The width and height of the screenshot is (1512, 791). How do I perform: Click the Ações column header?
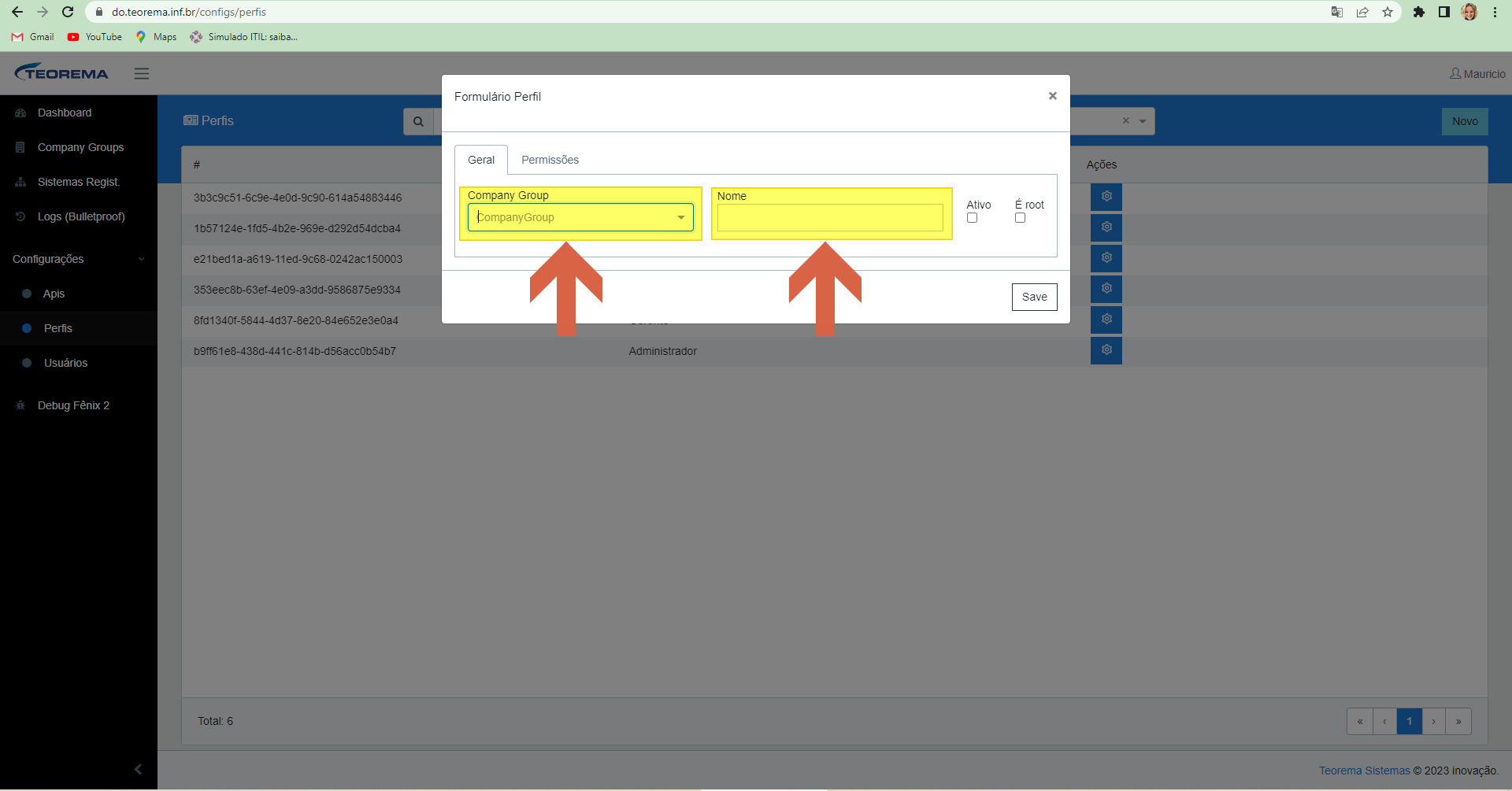[x=1101, y=164]
